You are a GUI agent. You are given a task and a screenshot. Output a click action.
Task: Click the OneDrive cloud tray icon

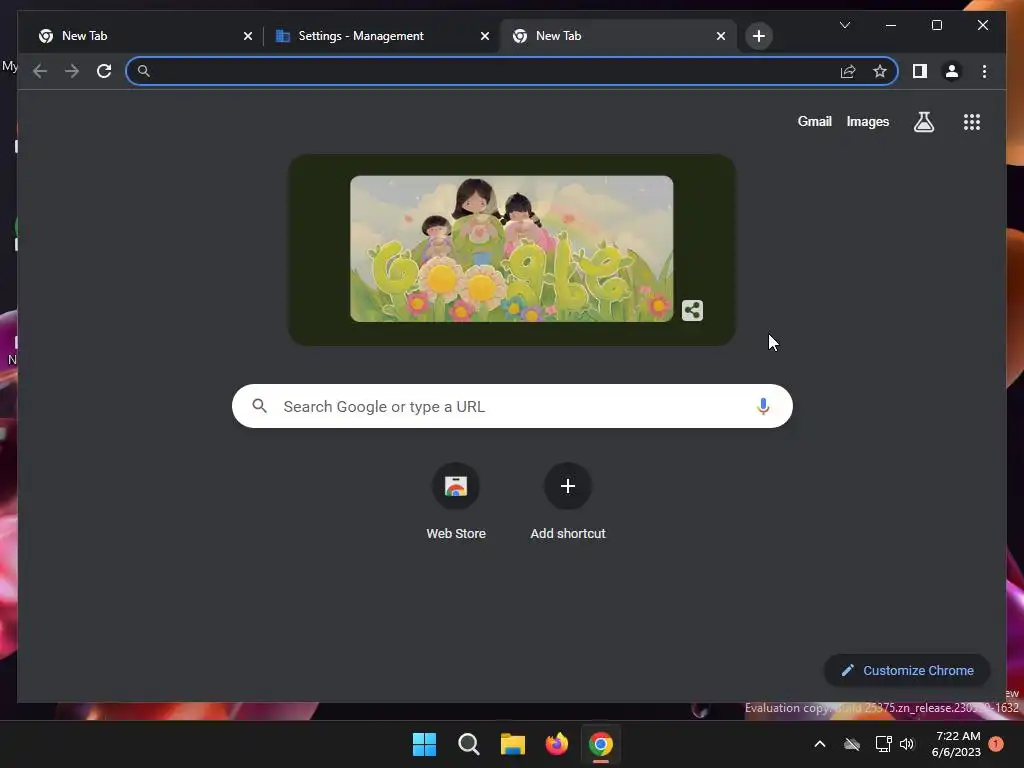pyautogui.click(x=852, y=744)
